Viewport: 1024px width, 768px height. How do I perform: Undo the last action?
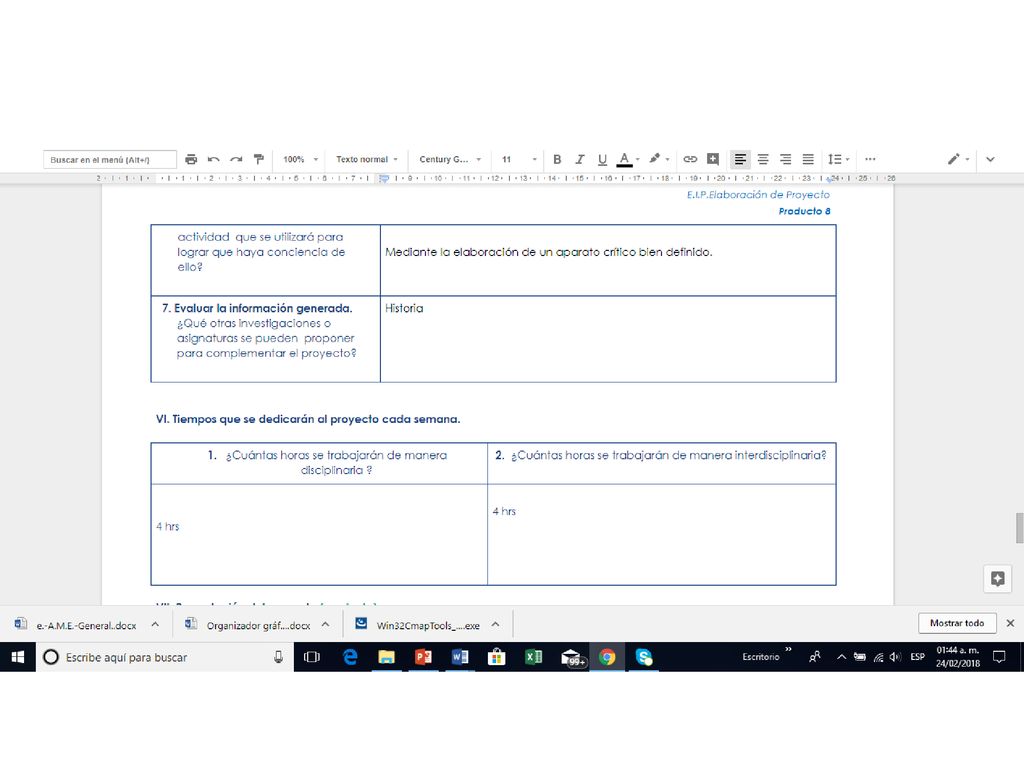(x=214, y=159)
